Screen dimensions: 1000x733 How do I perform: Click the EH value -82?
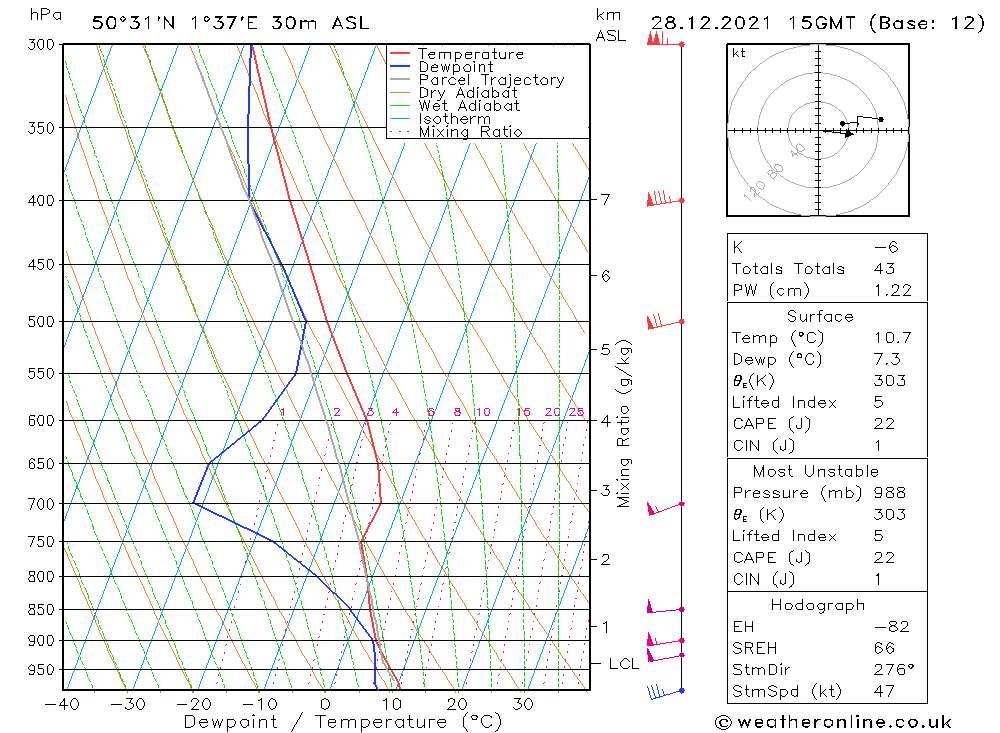892,626
